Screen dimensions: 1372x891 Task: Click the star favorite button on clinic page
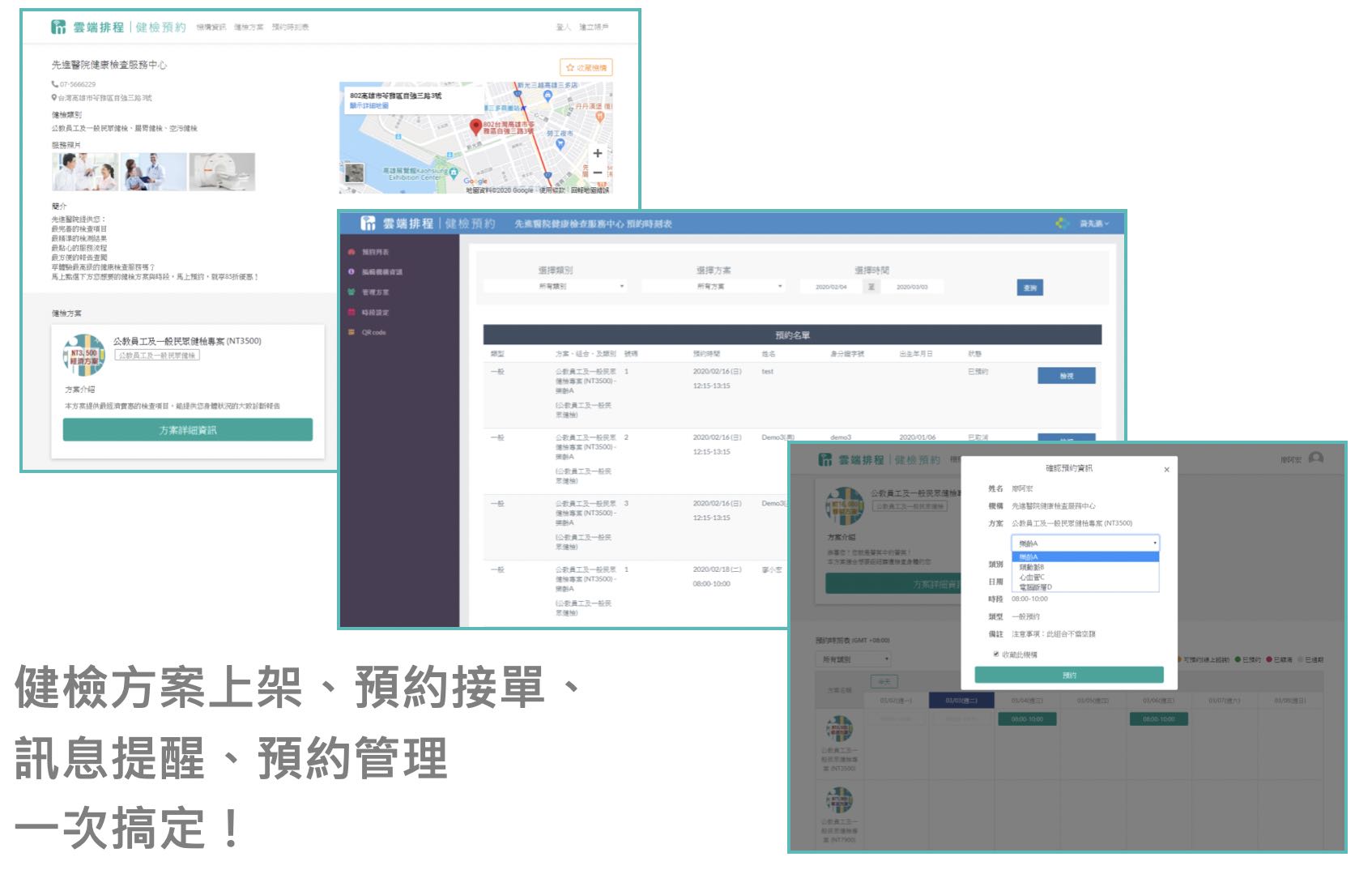tap(586, 67)
